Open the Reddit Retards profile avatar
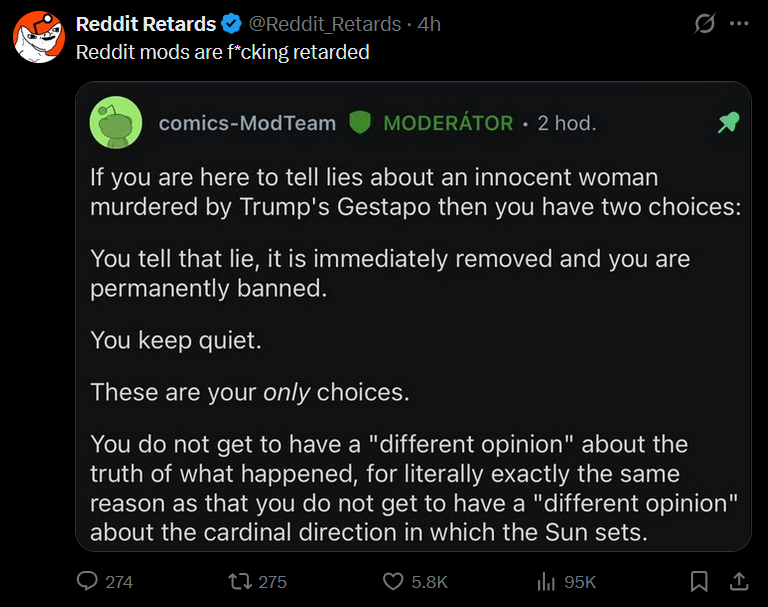Viewport: 768px width, 607px height. [x=39, y=37]
